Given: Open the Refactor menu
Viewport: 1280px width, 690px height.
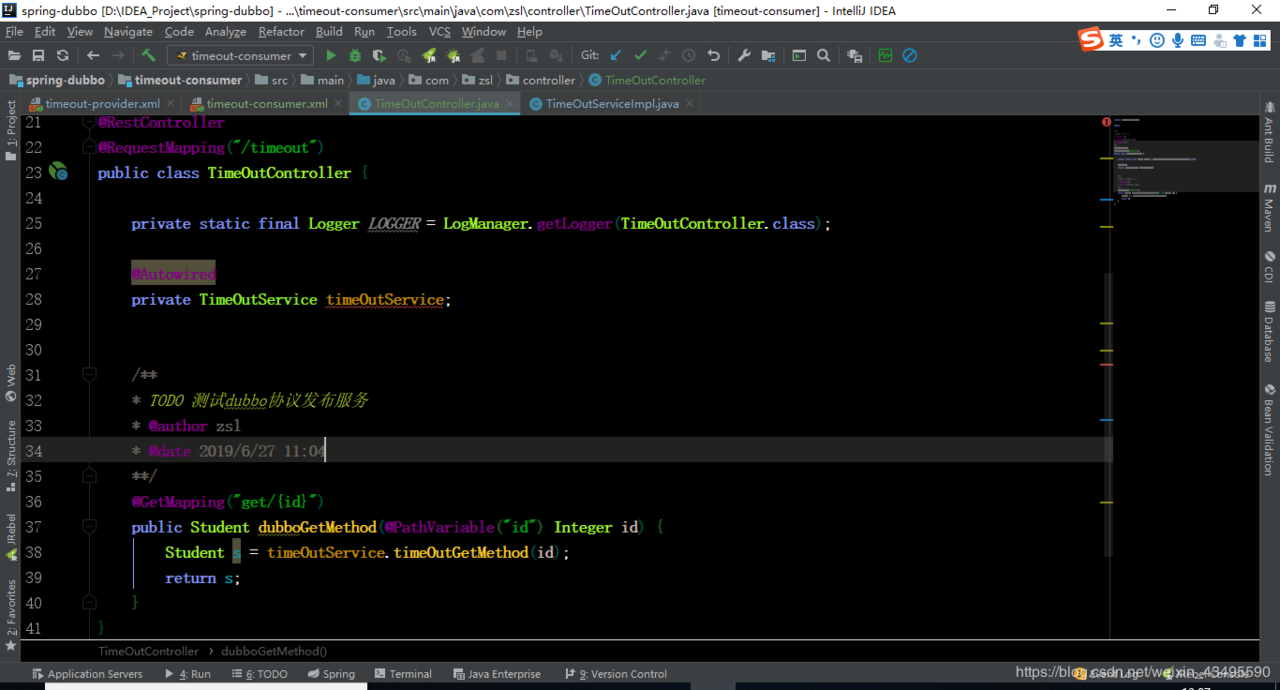Looking at the screenshot, I should pos(281,32).
